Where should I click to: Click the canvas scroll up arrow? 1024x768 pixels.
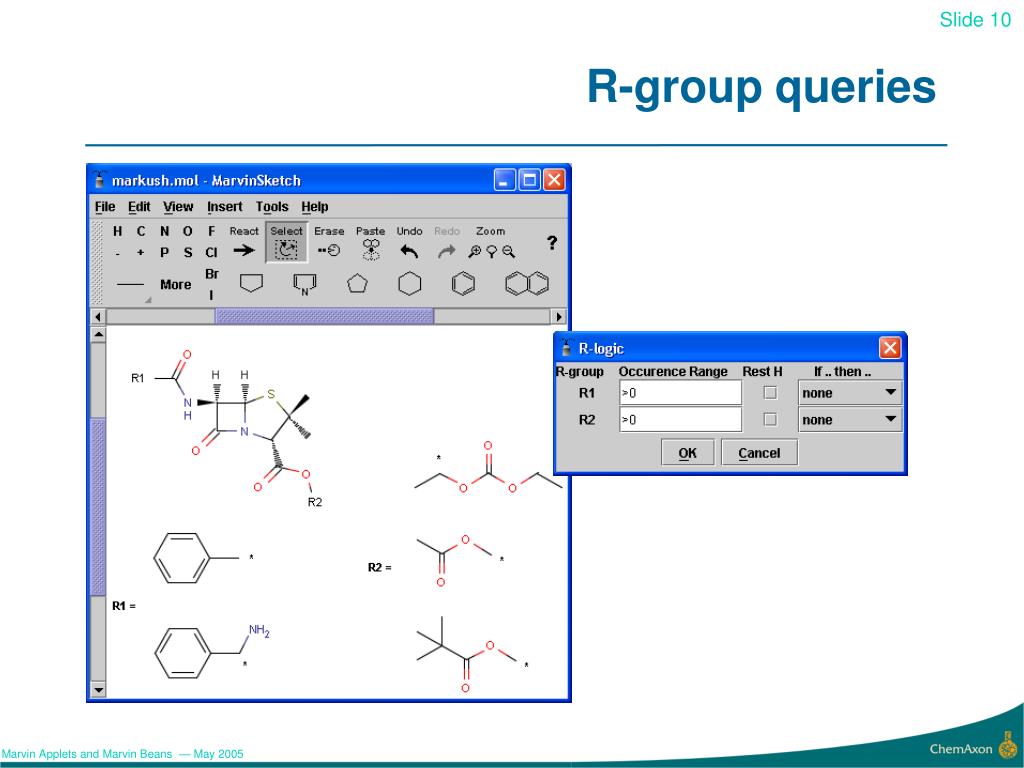tap(98, 334)
